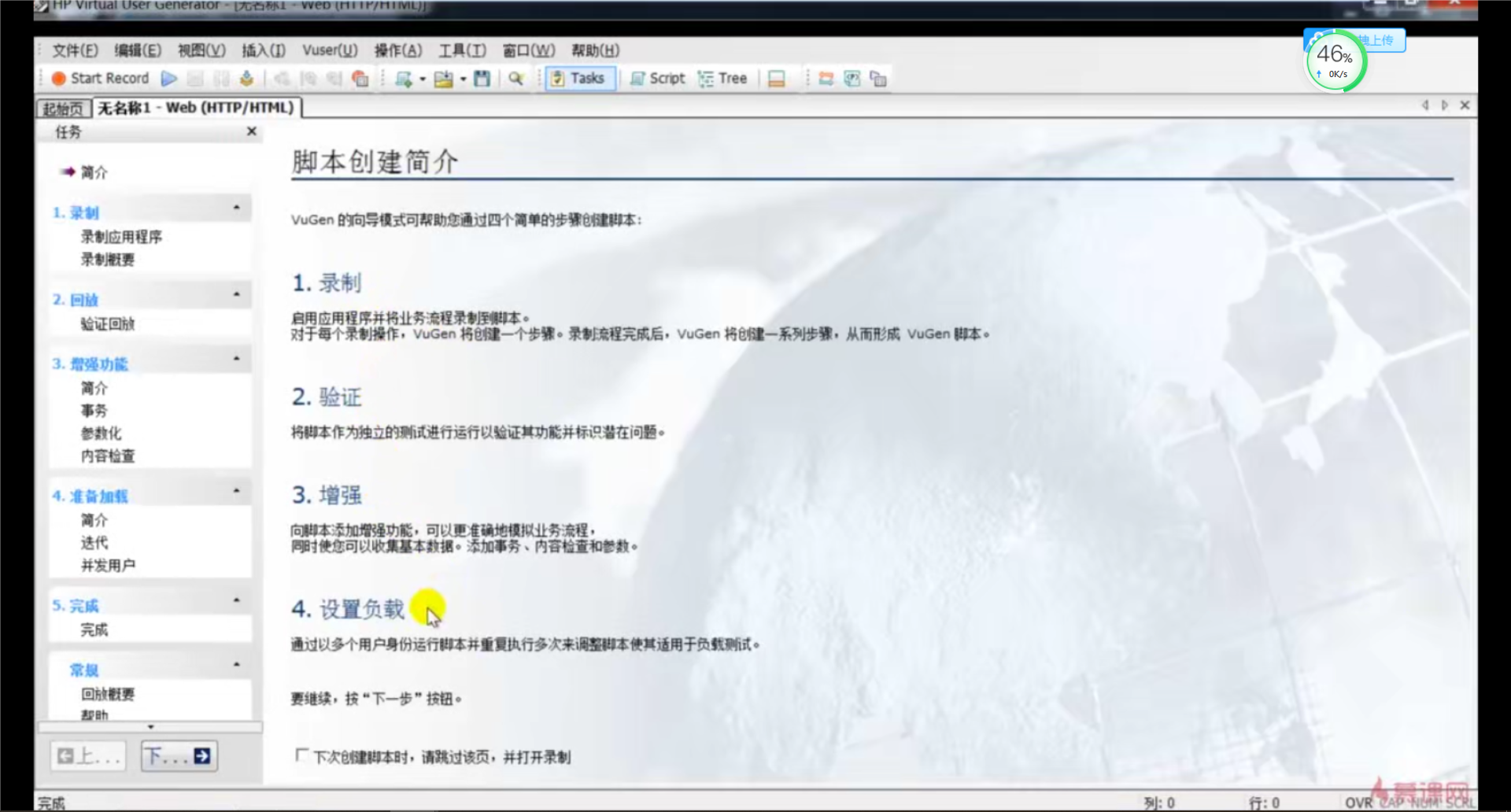This screenshot has width=1511, height=812.
Task: Open the 插入(I) menu
Action: pos(264,50)
